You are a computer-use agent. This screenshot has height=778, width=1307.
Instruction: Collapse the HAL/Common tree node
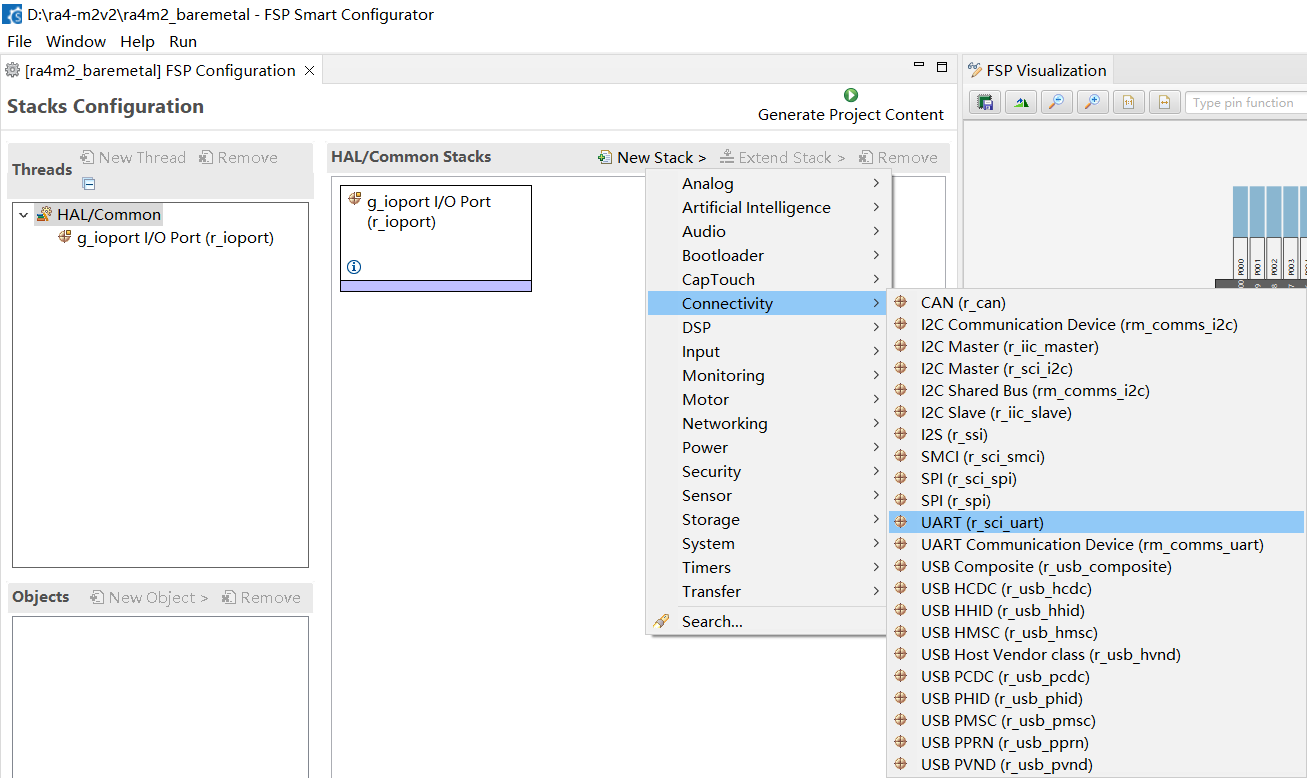pyautogui.click(x=23, y=214)
